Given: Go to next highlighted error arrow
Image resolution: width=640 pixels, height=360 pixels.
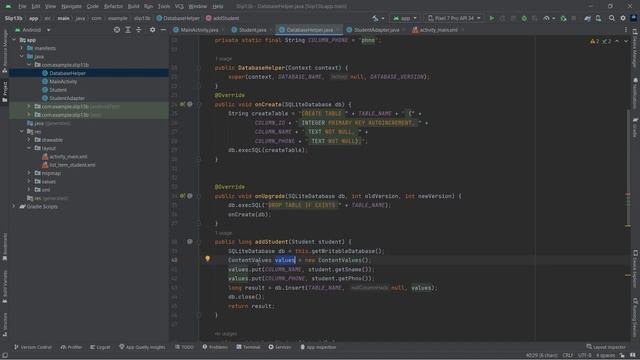Looking at the screenshot, I should click(x=626, y=41).
